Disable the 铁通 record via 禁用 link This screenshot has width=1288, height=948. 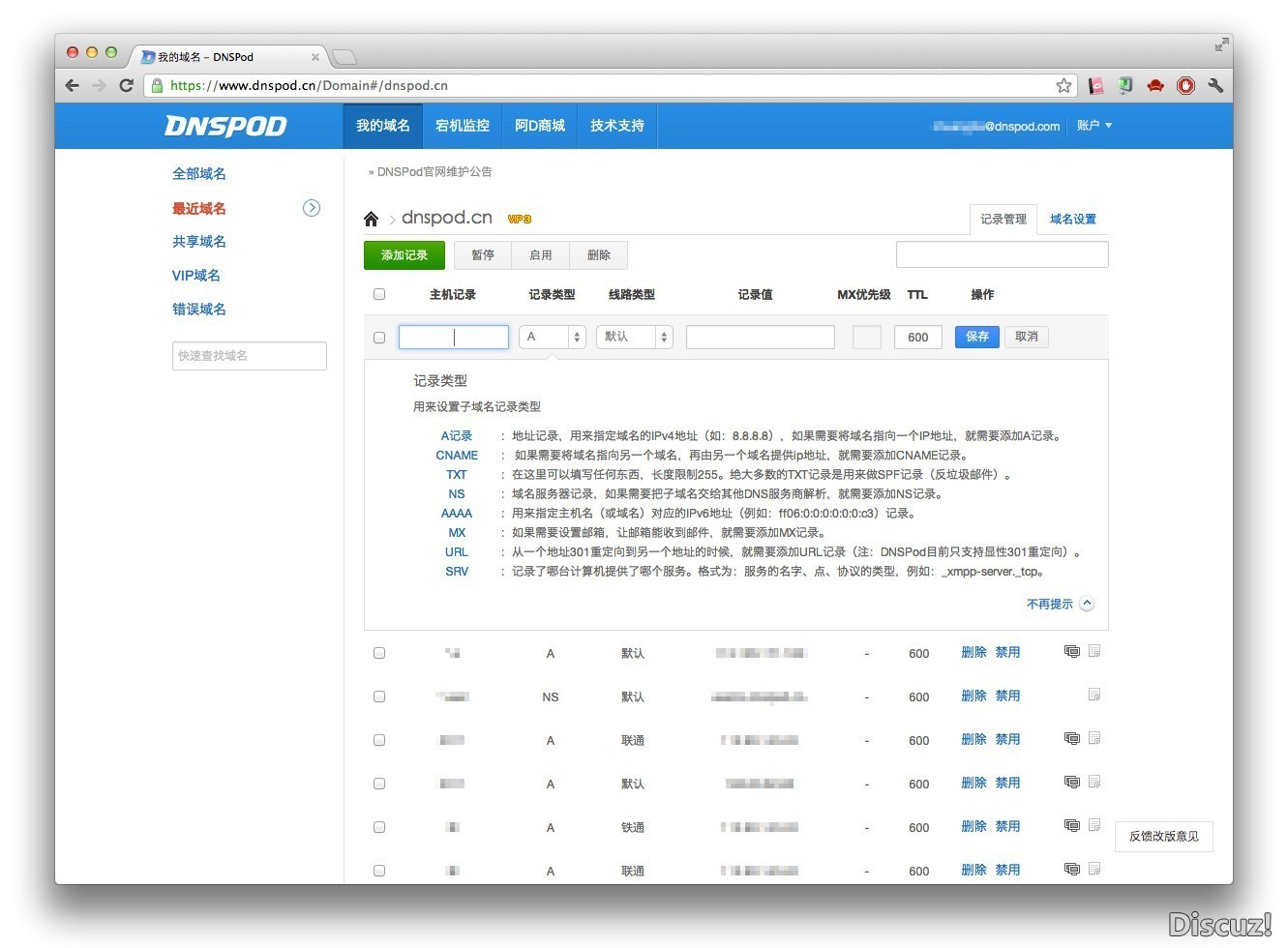pos(1007,826)
